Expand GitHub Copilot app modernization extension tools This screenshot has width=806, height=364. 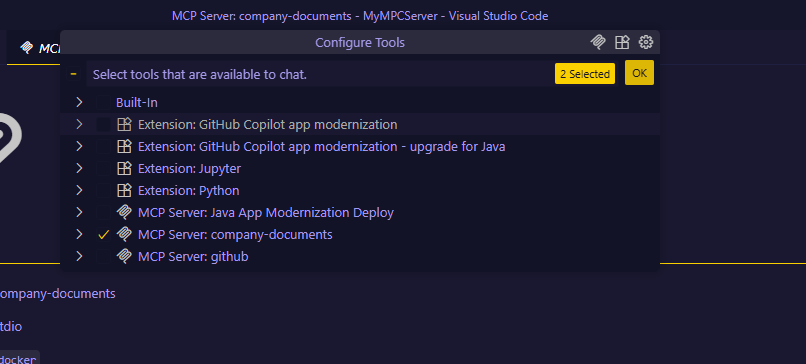coord(79,124)
